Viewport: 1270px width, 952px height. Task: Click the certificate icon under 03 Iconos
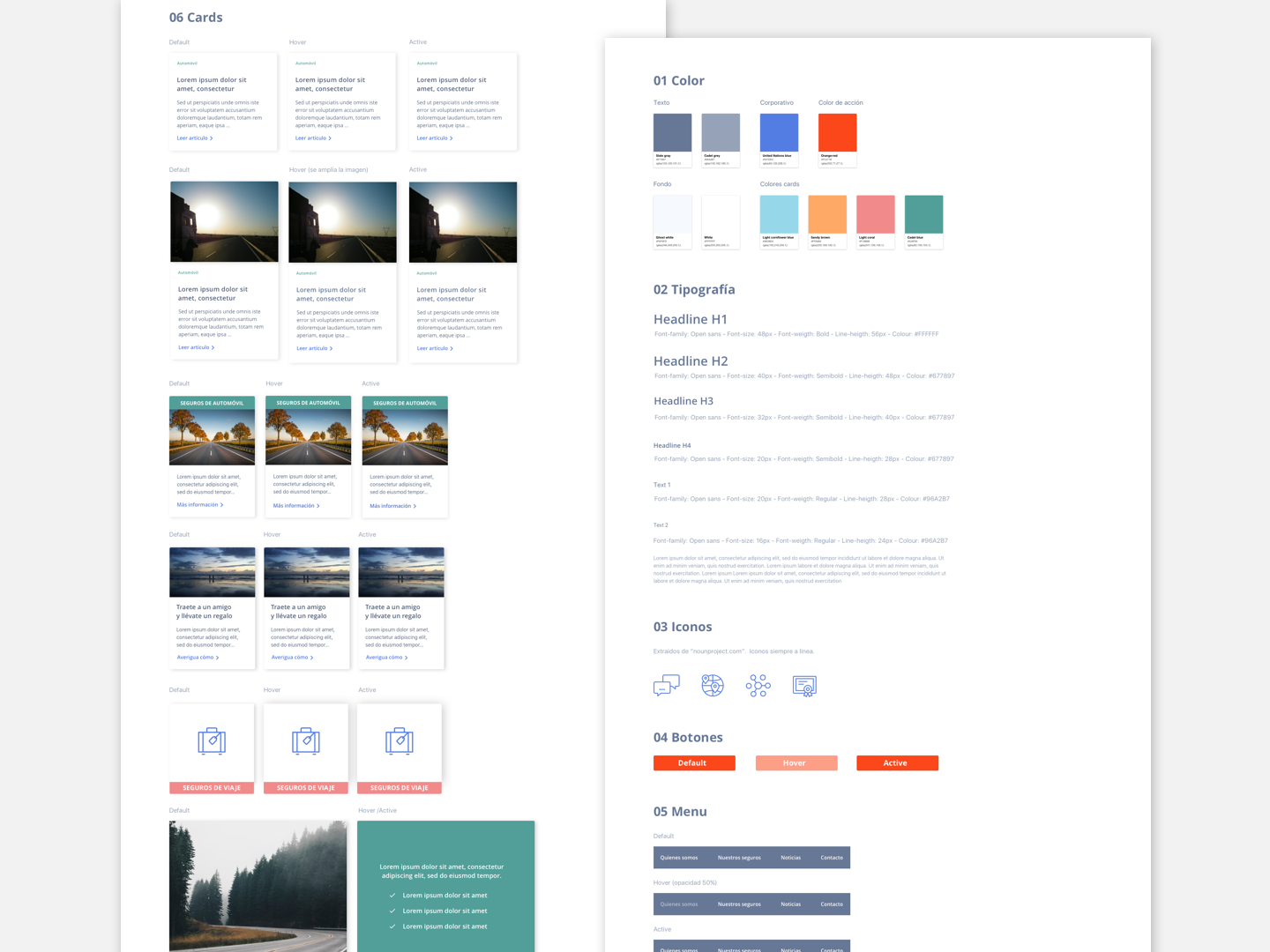click(804, 684)
